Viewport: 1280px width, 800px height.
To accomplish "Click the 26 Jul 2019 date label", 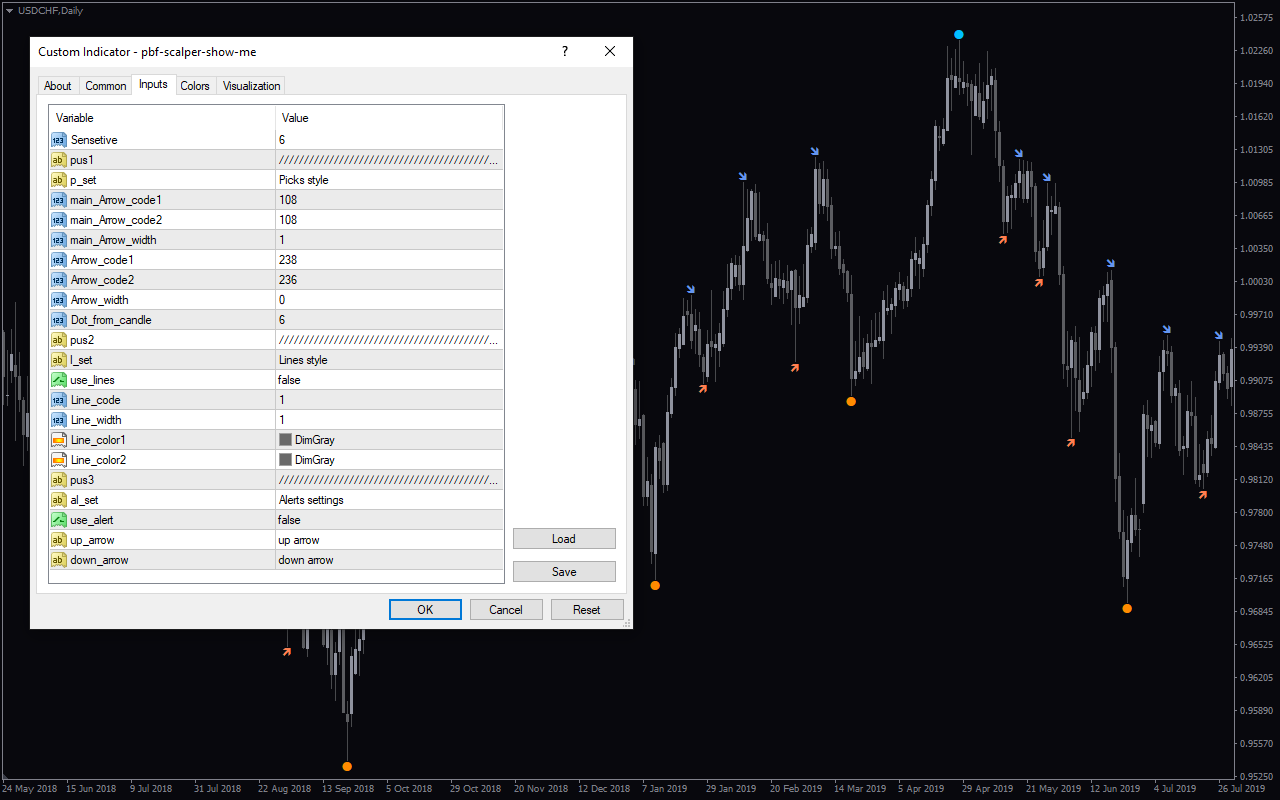I will tap(1241, 788).
